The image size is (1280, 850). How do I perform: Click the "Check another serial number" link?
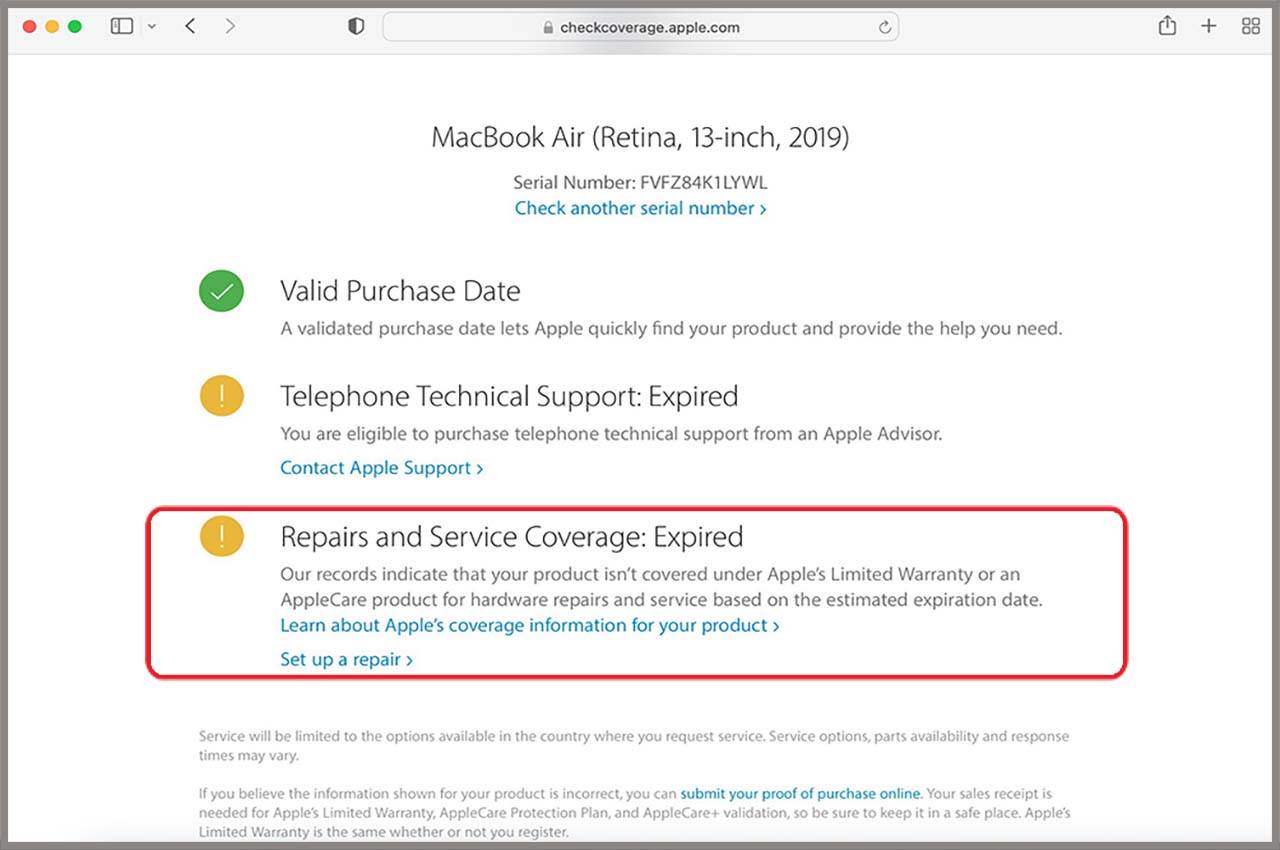click(x=641, y=208)
